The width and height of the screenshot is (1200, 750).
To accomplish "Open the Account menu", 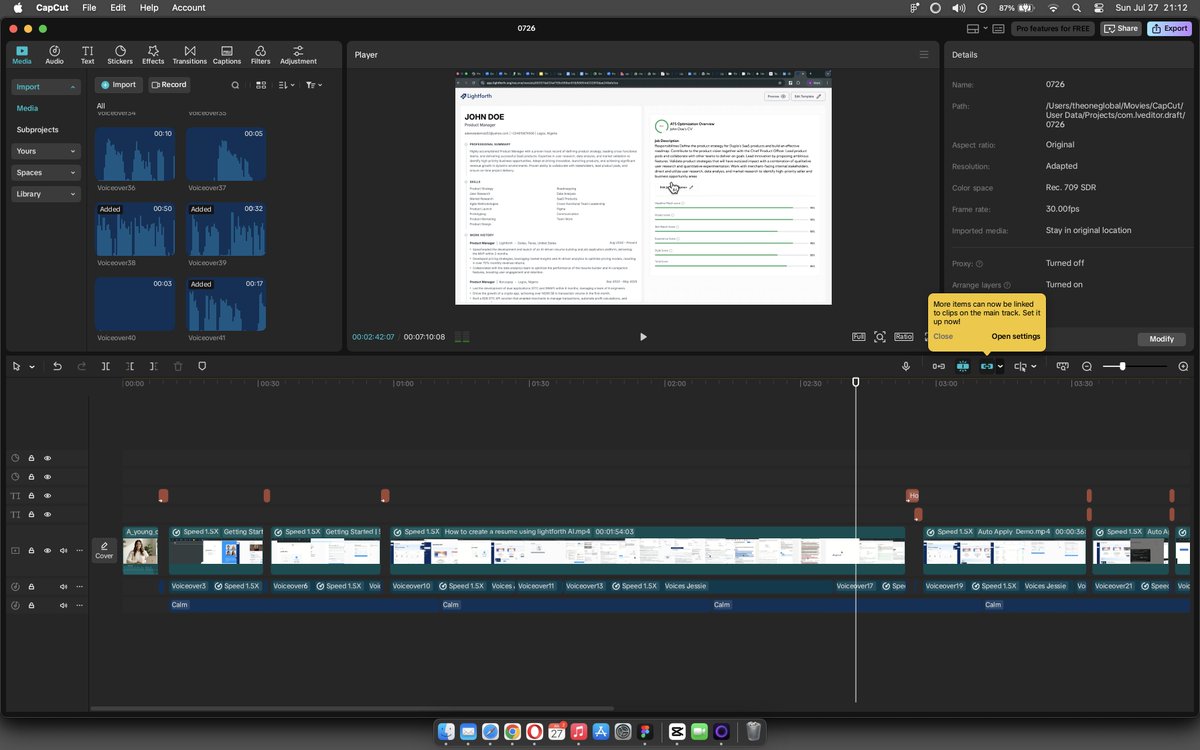I will click(188, 7).
